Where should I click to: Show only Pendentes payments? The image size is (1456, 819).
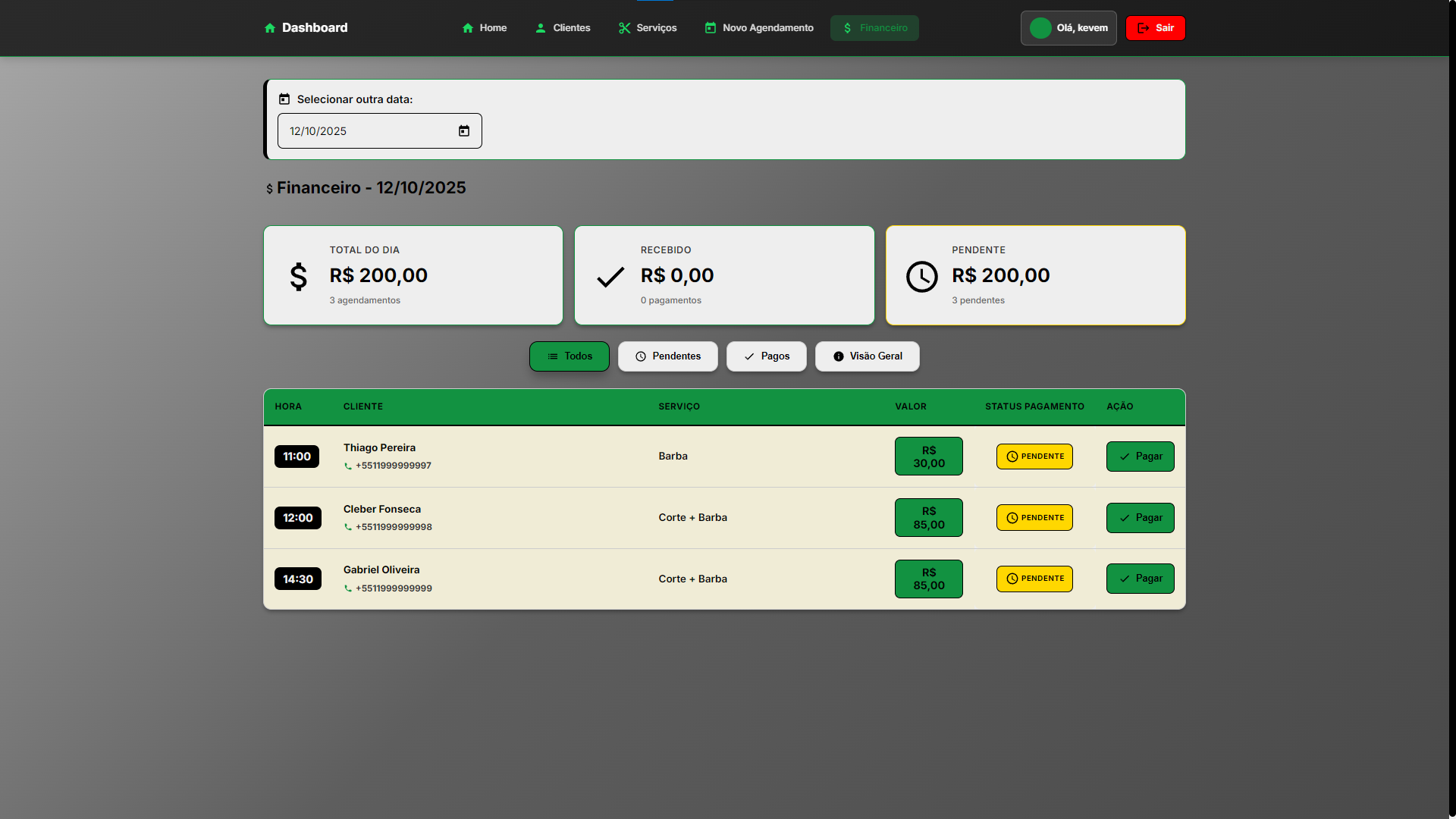(668, 356)
